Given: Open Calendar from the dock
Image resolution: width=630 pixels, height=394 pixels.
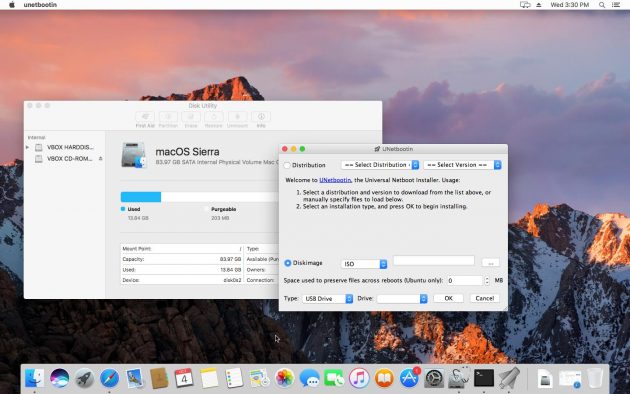Looking at the screenshot, I should [x=184, y=378].
